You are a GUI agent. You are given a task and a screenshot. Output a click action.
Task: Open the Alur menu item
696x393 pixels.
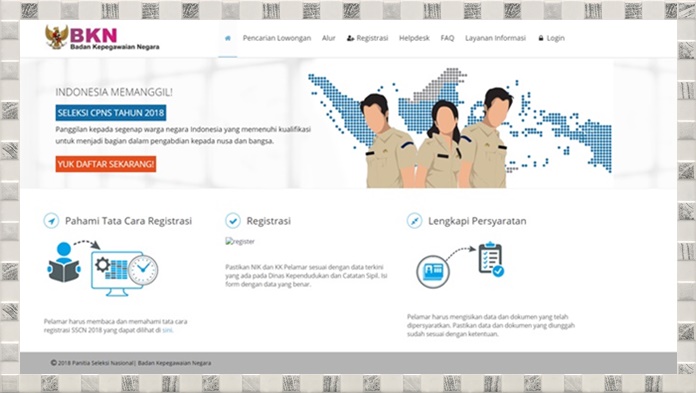(x=328, y=38)
